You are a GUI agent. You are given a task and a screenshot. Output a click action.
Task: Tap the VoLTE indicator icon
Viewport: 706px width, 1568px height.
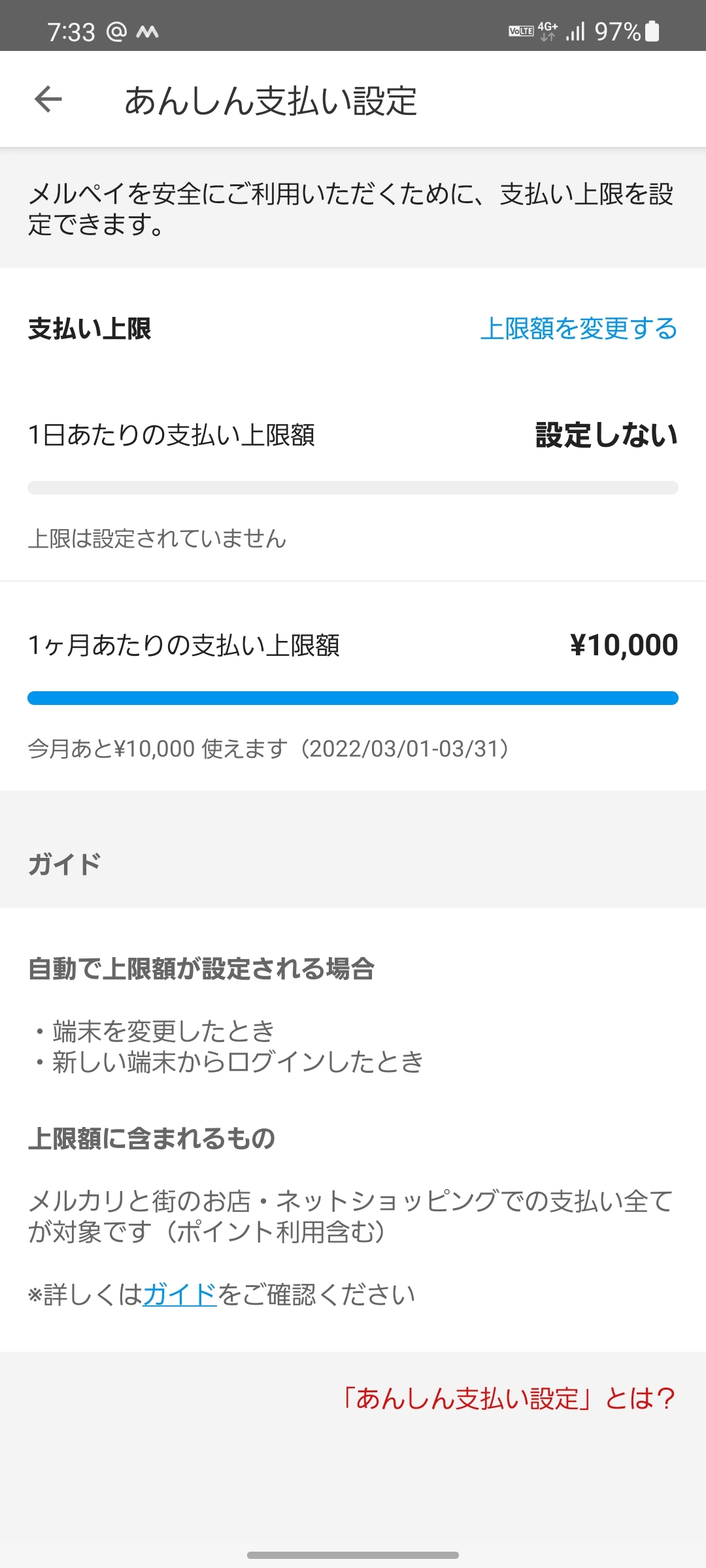coord(521,31)
